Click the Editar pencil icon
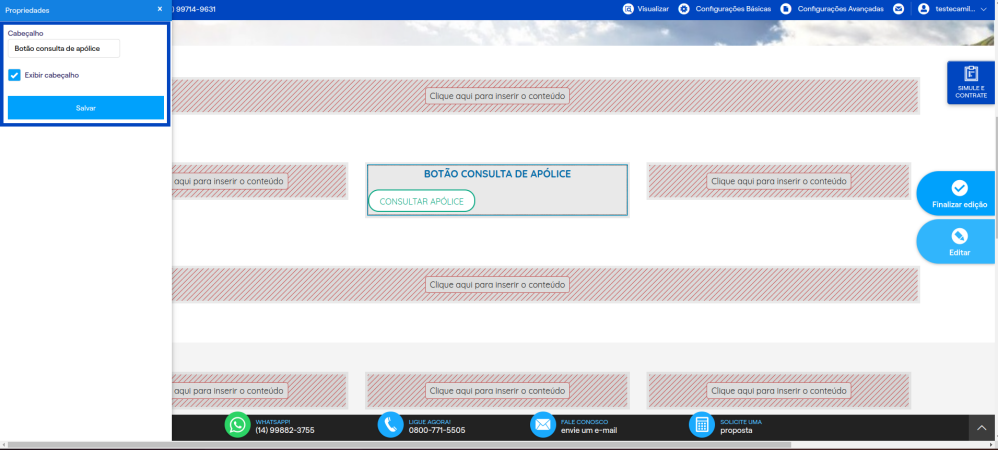Viewport: 1000px width, 450px height. point(959,236)
